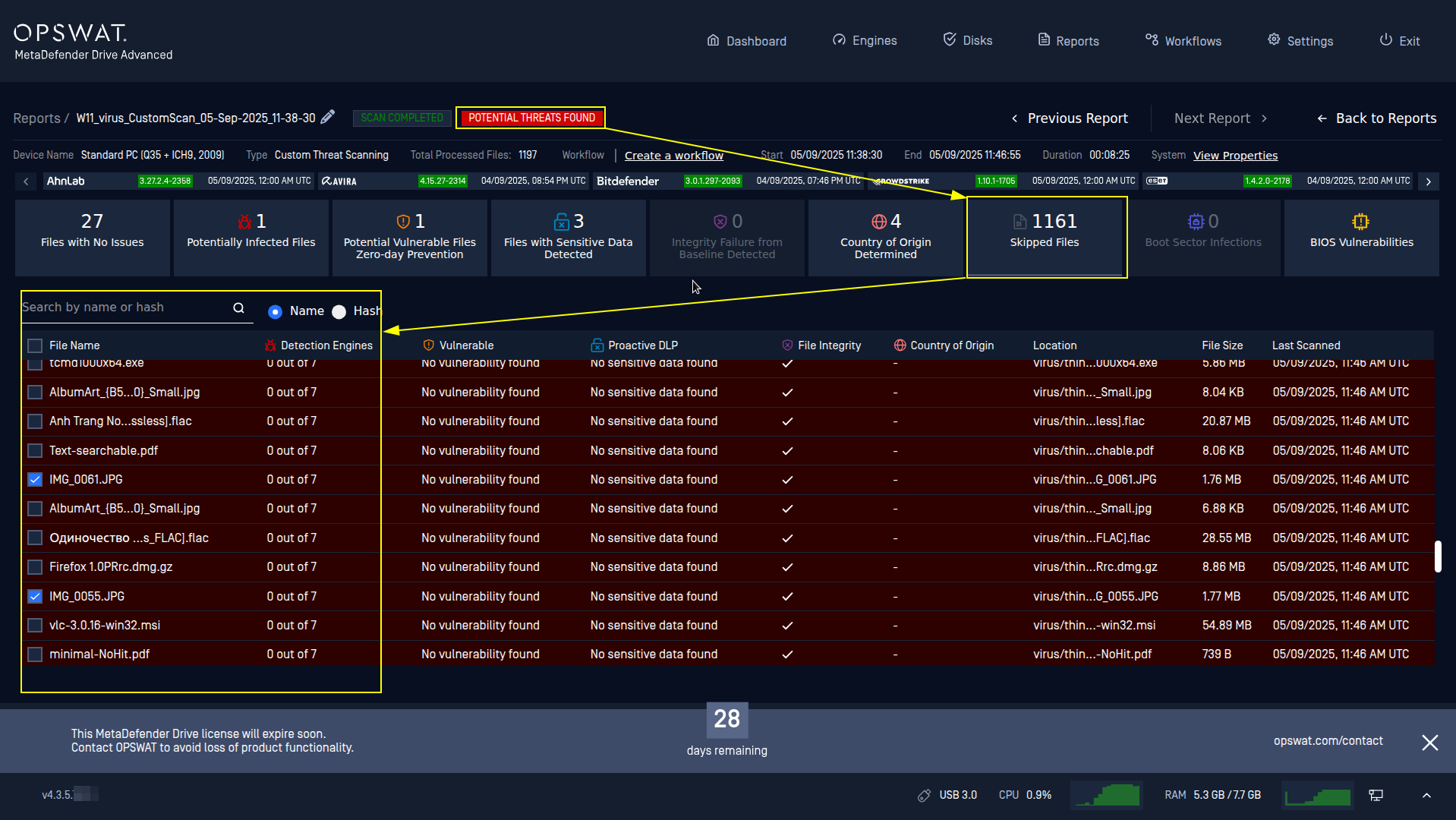Check the Text-searchable.pdf checkbox

(x=35, y=451)
